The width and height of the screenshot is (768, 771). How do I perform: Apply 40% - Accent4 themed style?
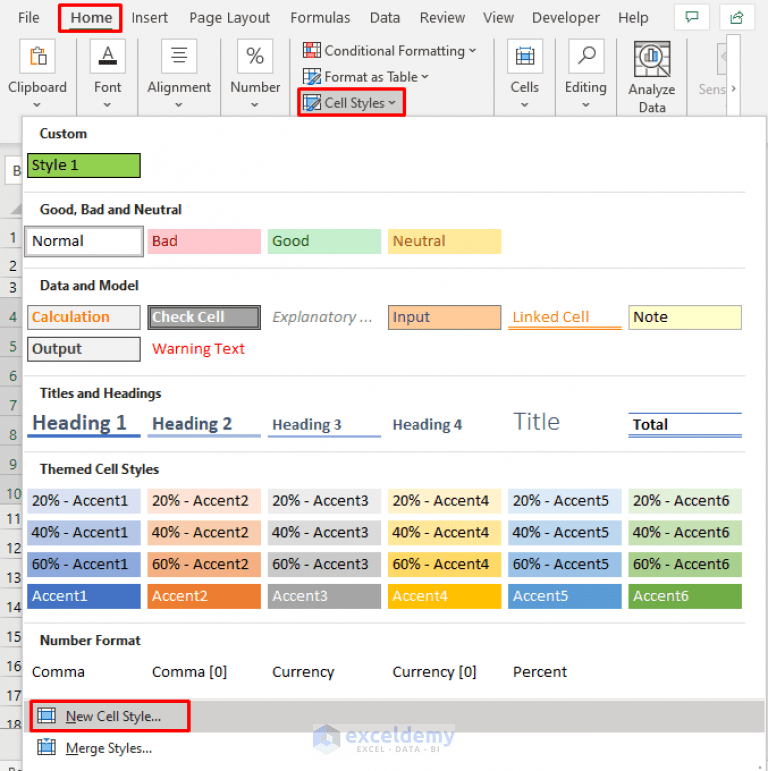[444, 532]
